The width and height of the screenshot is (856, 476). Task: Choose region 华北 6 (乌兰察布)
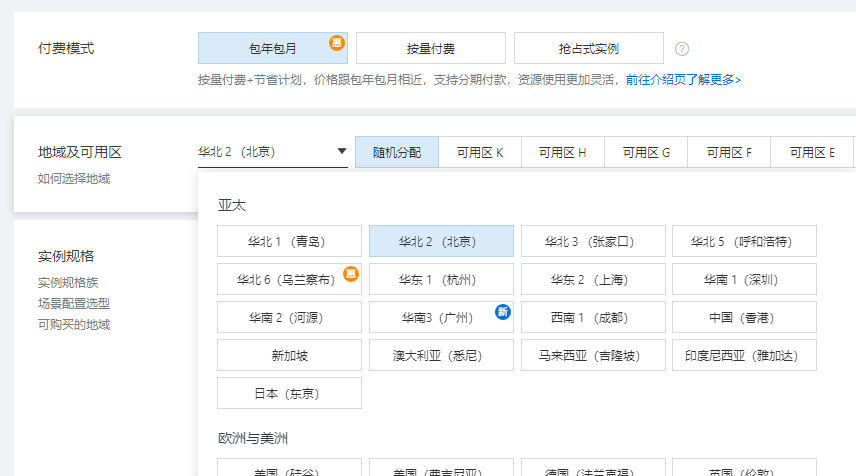tap(289, 279)
